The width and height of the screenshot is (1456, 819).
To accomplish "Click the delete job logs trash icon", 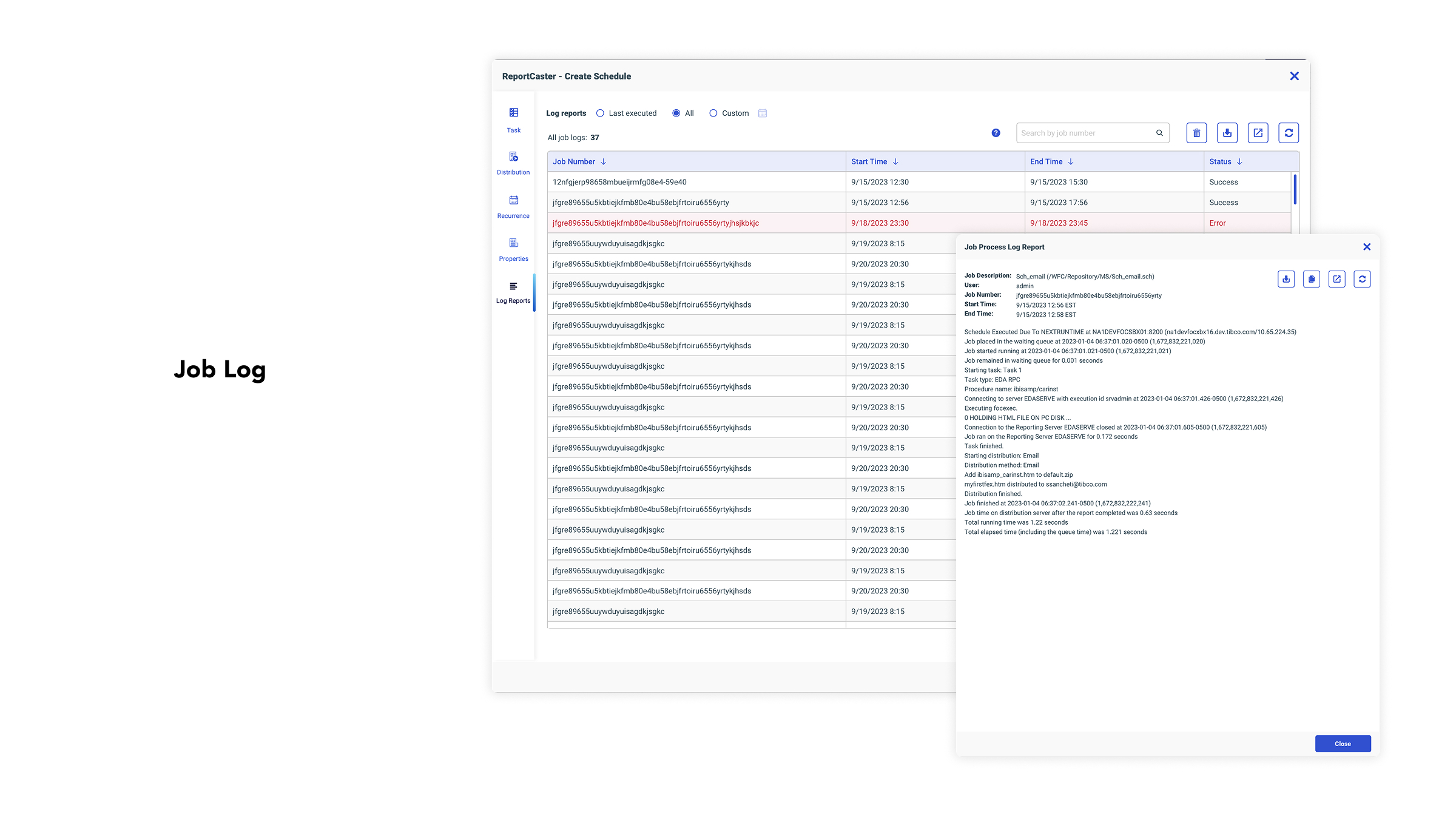I will click(1196, 133).
